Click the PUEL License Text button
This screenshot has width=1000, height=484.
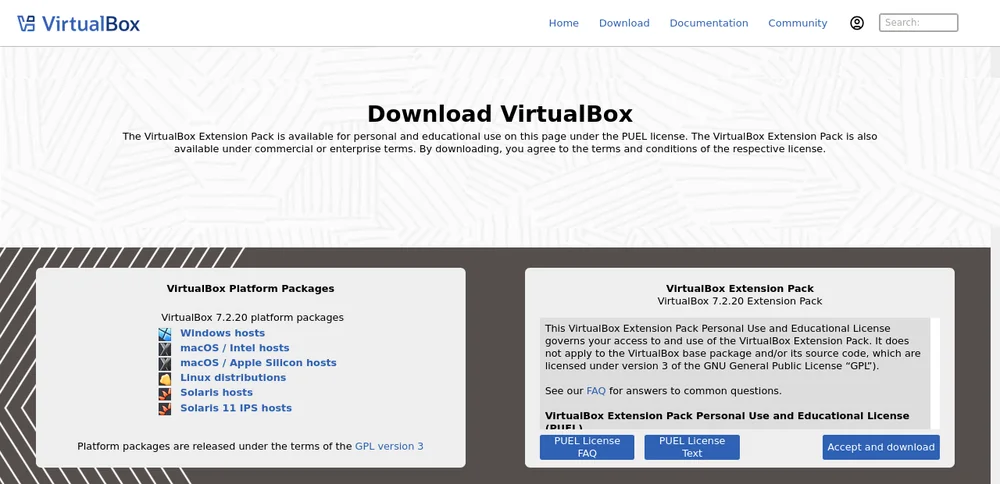[692, 447]
